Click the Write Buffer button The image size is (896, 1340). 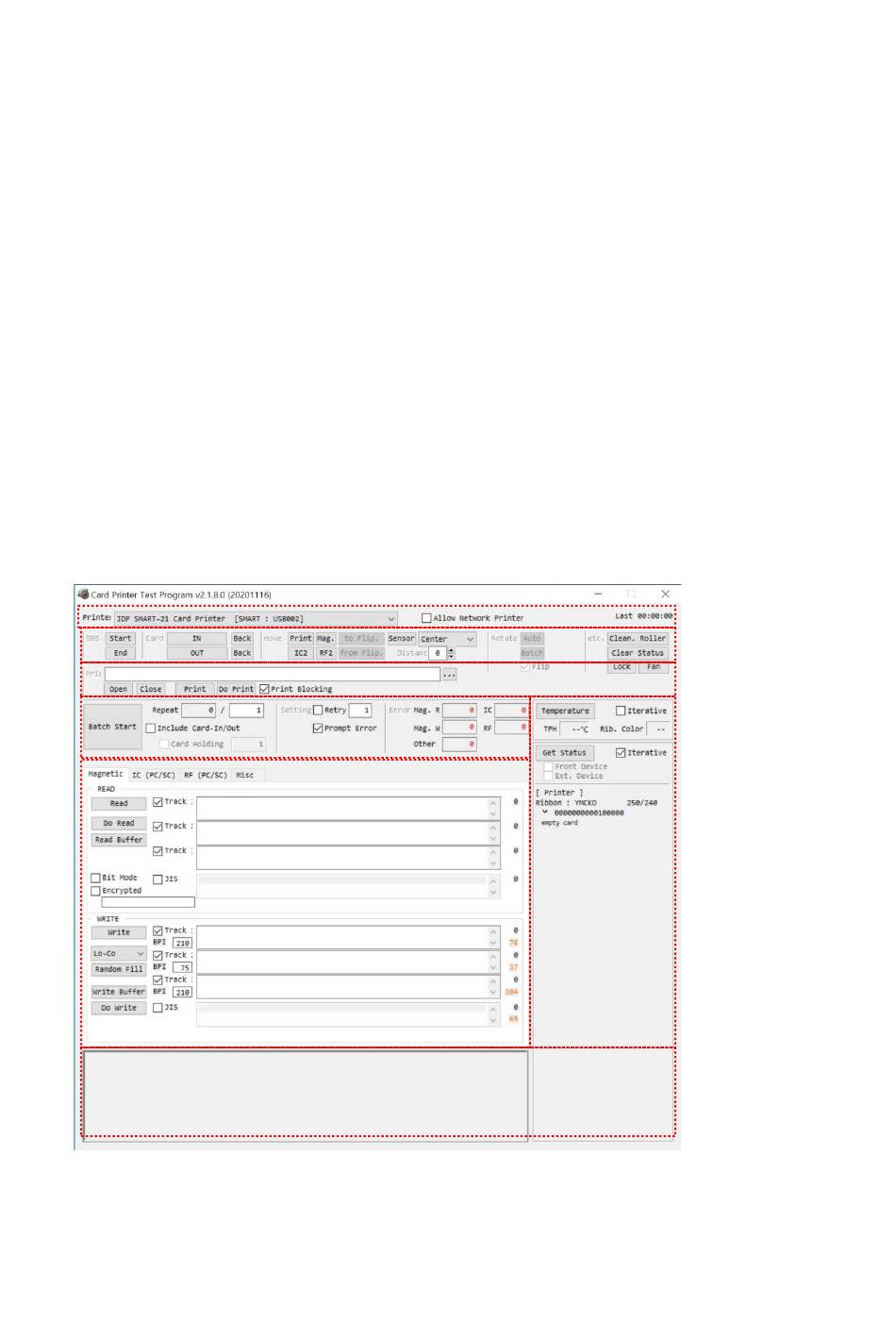pos(119,992)
